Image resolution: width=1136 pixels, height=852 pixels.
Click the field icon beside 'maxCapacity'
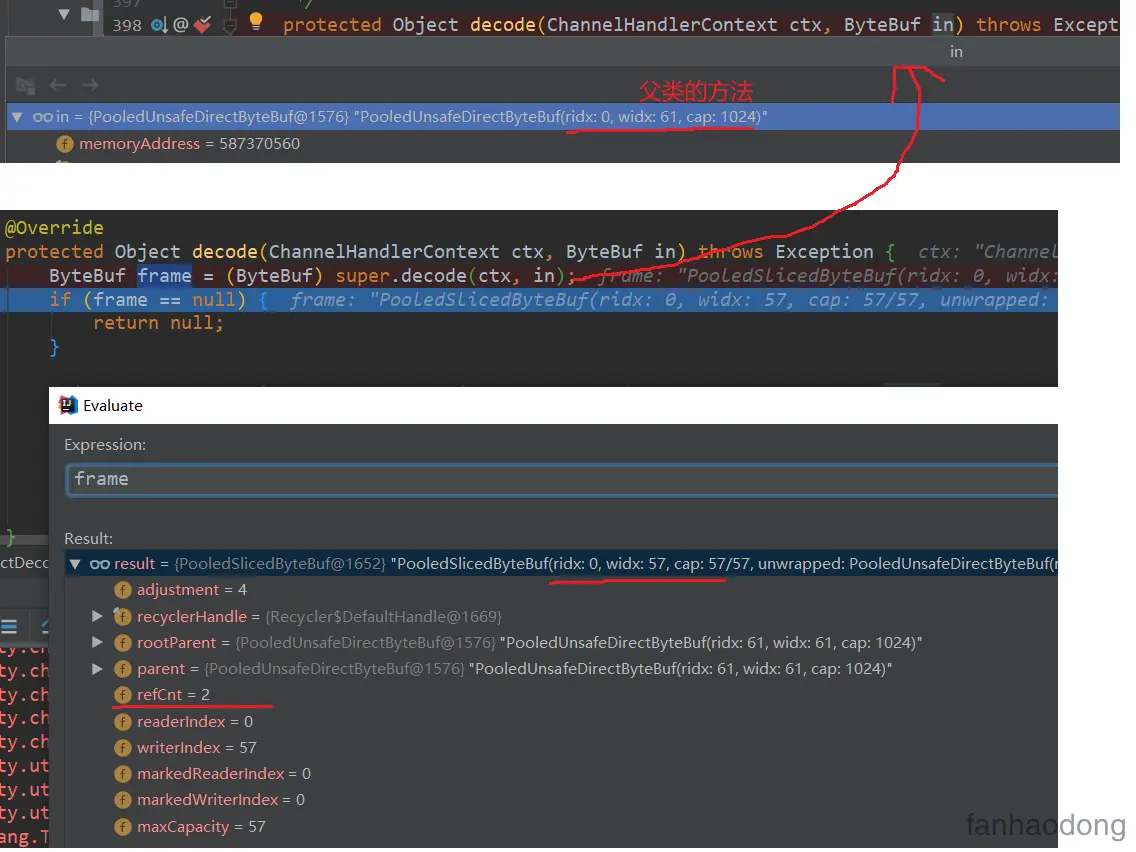(x=122, y=827)
